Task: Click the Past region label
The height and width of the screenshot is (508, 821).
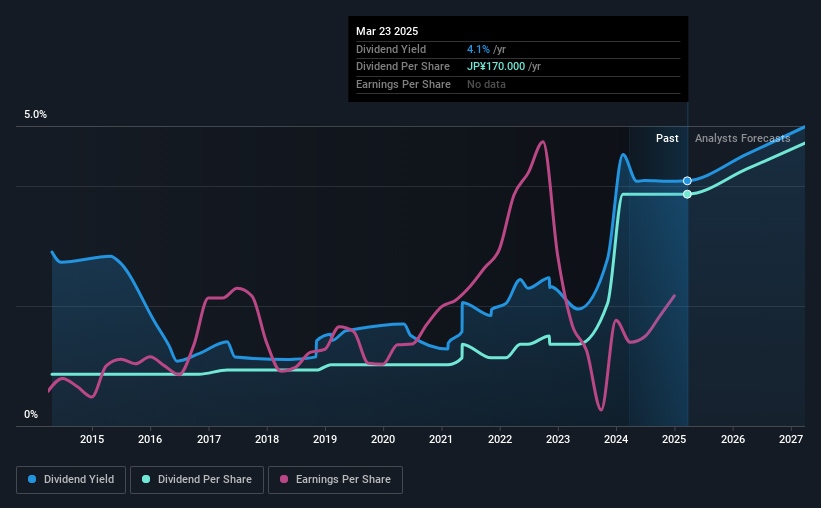Action: [x=667, y=138]
